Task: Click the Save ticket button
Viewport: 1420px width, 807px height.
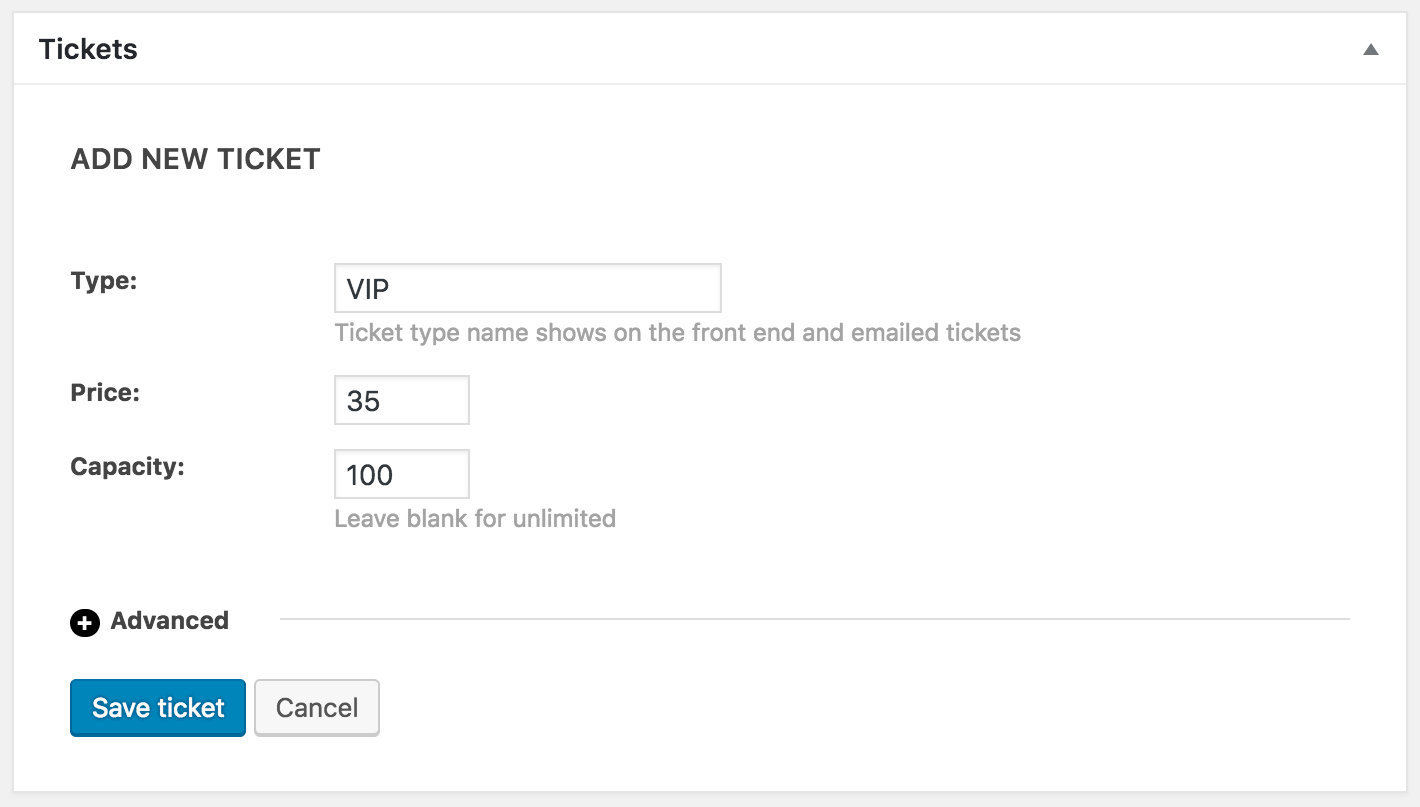Action: click(157, 707)
